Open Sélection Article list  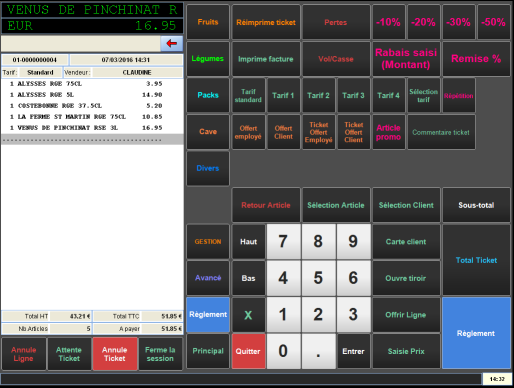point(336,205)
